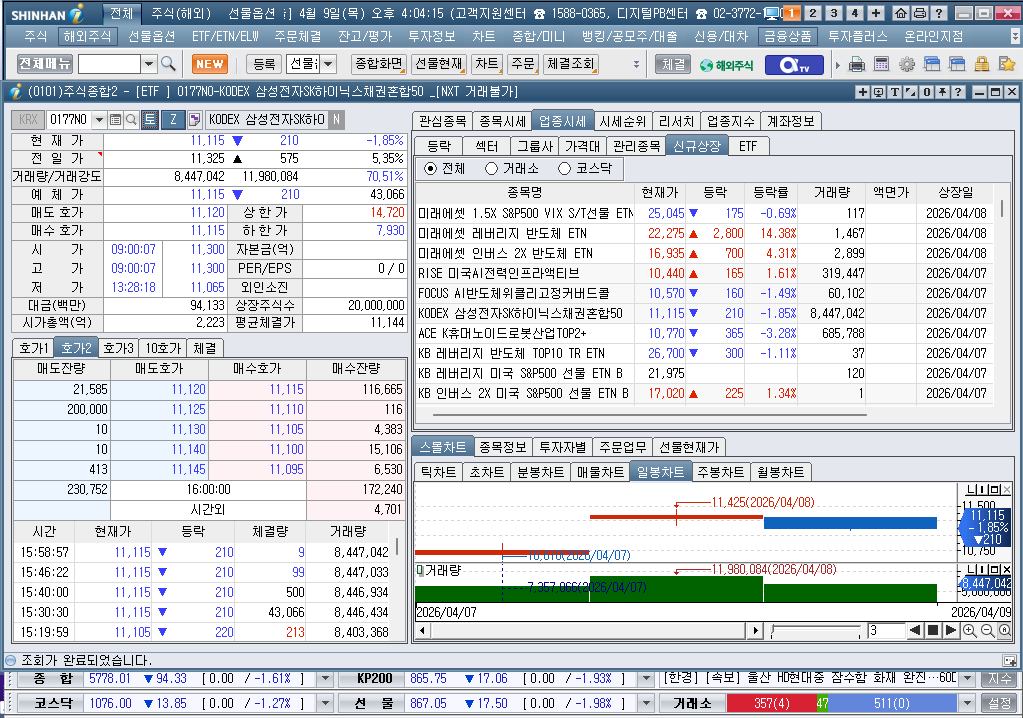The image size is (1023, 718).
Task: Click the 등록 button
Action: click(x=264, y=64)
